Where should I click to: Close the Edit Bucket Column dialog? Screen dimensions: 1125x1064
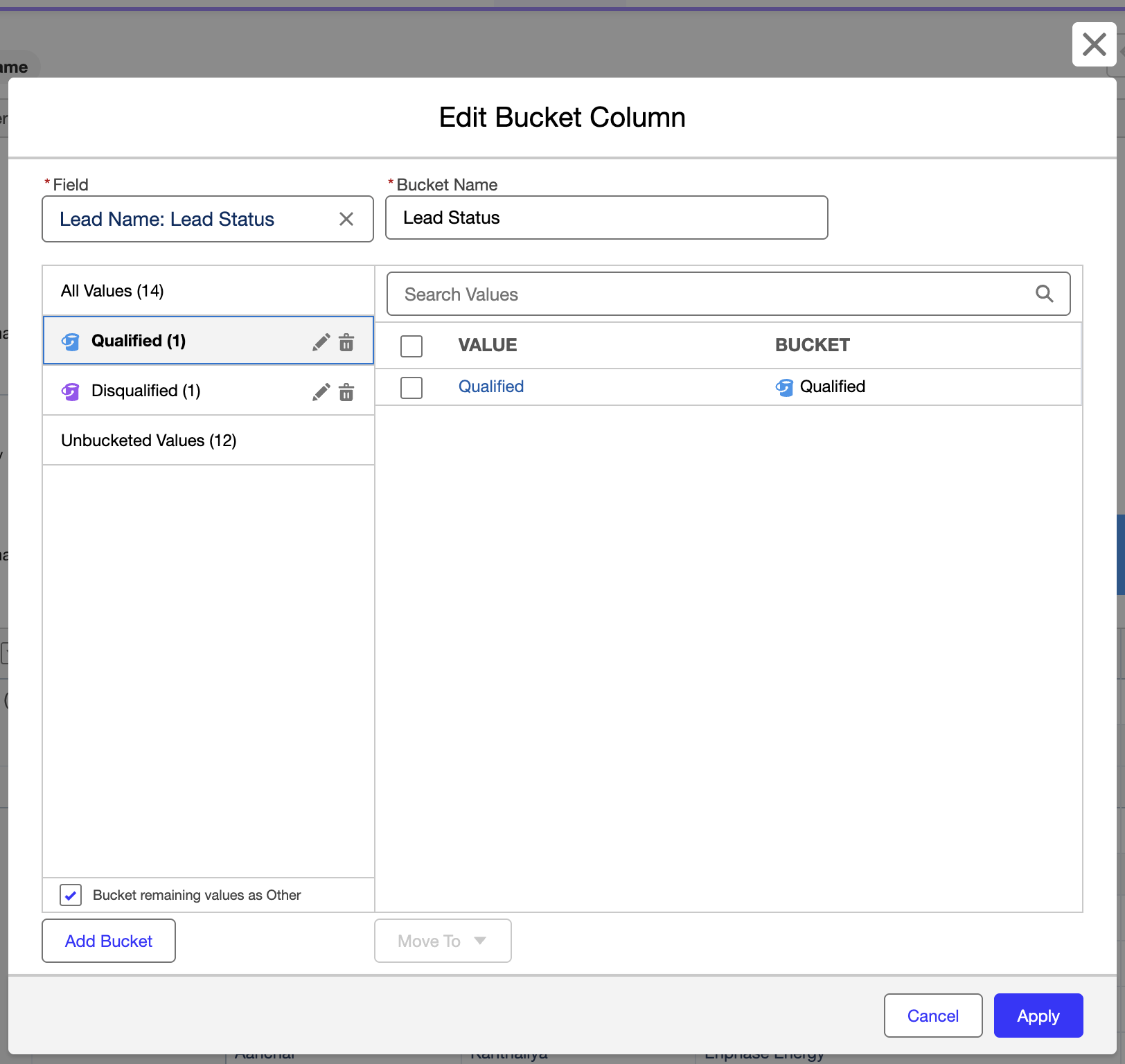pos(1095,44)
